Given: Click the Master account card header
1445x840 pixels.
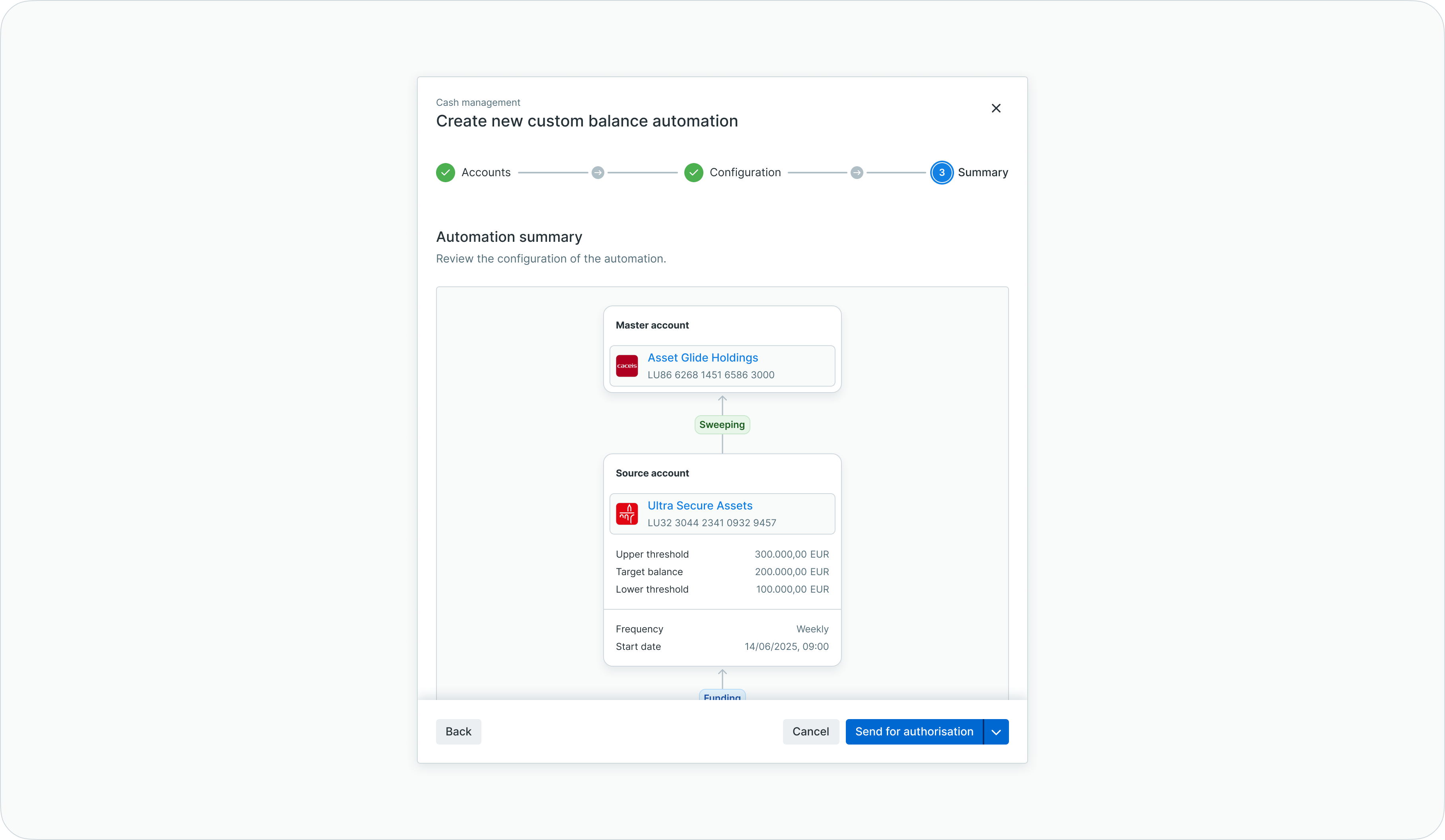Looking at the screenshot, I should (652, 325).
